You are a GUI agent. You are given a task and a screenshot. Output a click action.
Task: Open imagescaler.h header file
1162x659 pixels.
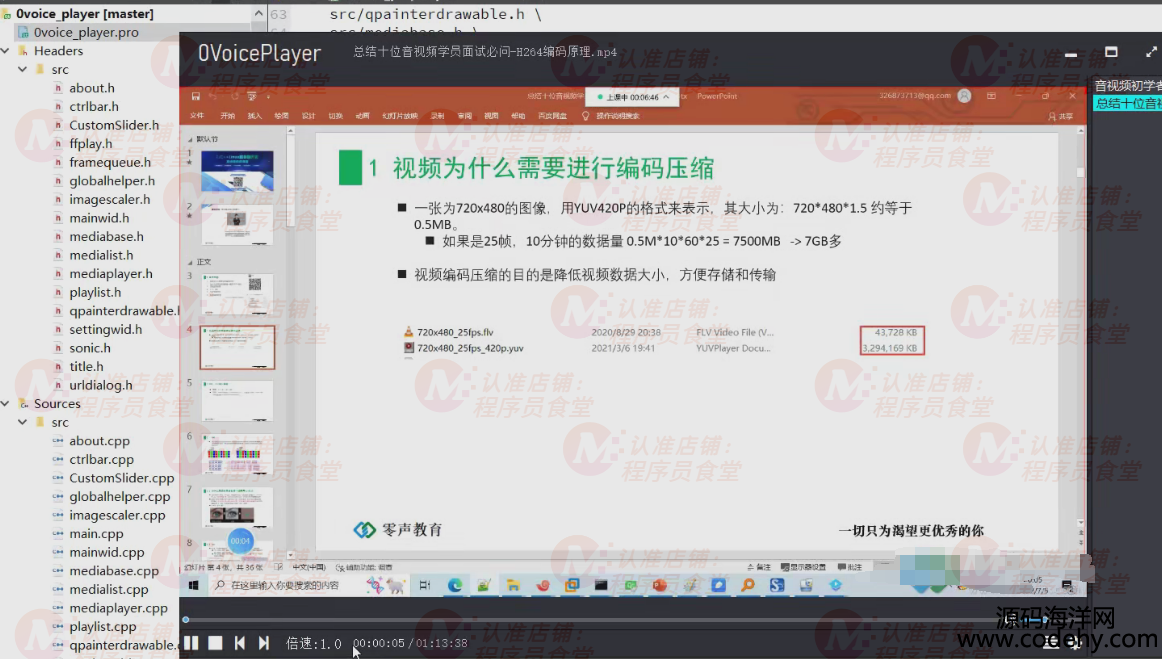point(110,199)
